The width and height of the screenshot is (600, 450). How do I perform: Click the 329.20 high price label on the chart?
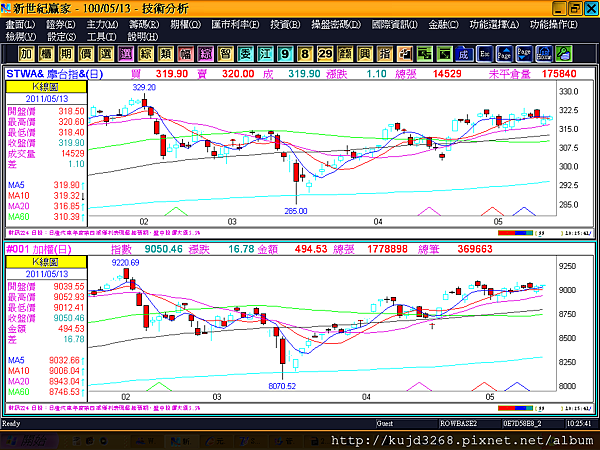[144, 87]
